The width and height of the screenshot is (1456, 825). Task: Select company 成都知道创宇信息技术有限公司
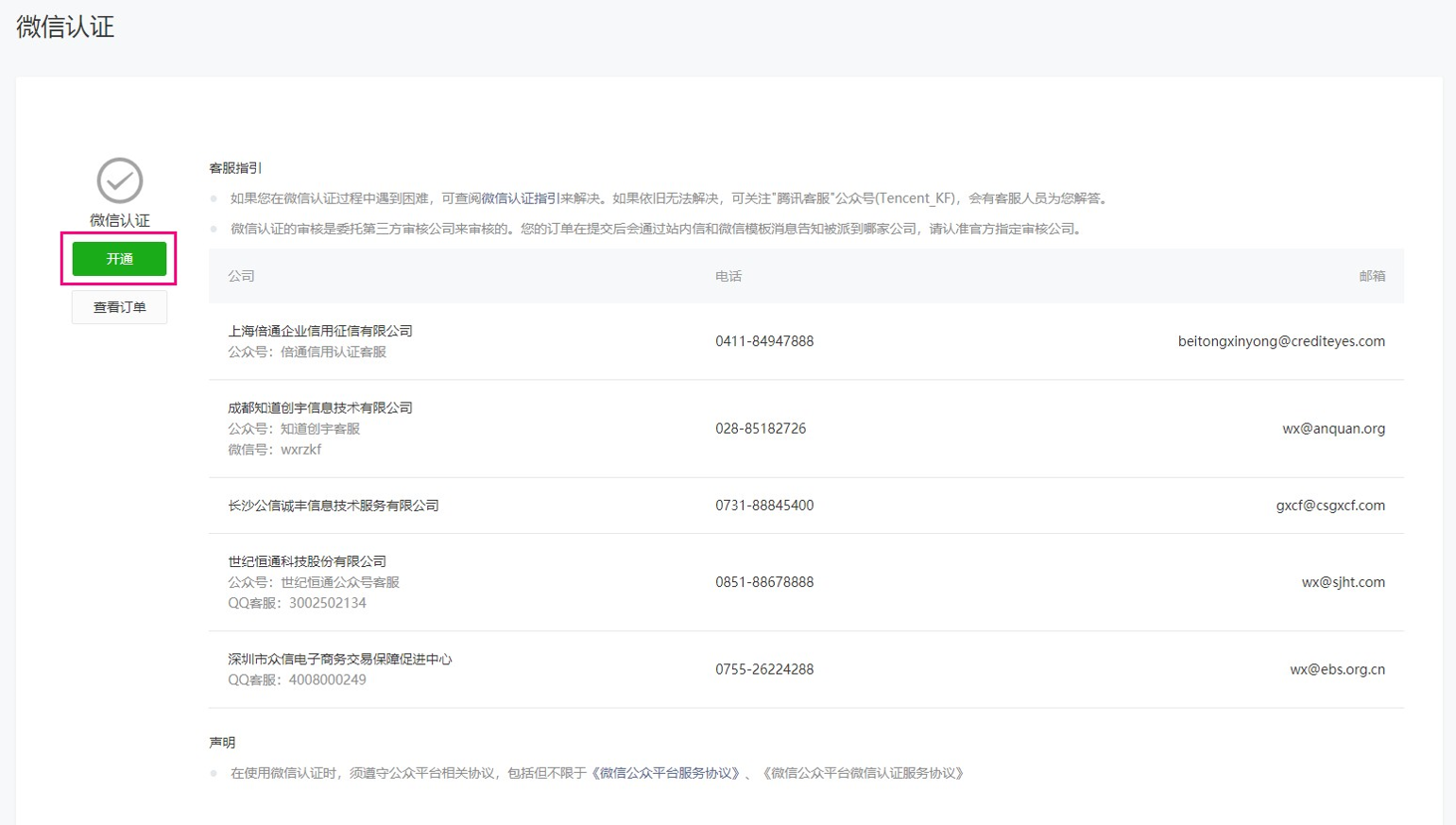pos(320,407)
